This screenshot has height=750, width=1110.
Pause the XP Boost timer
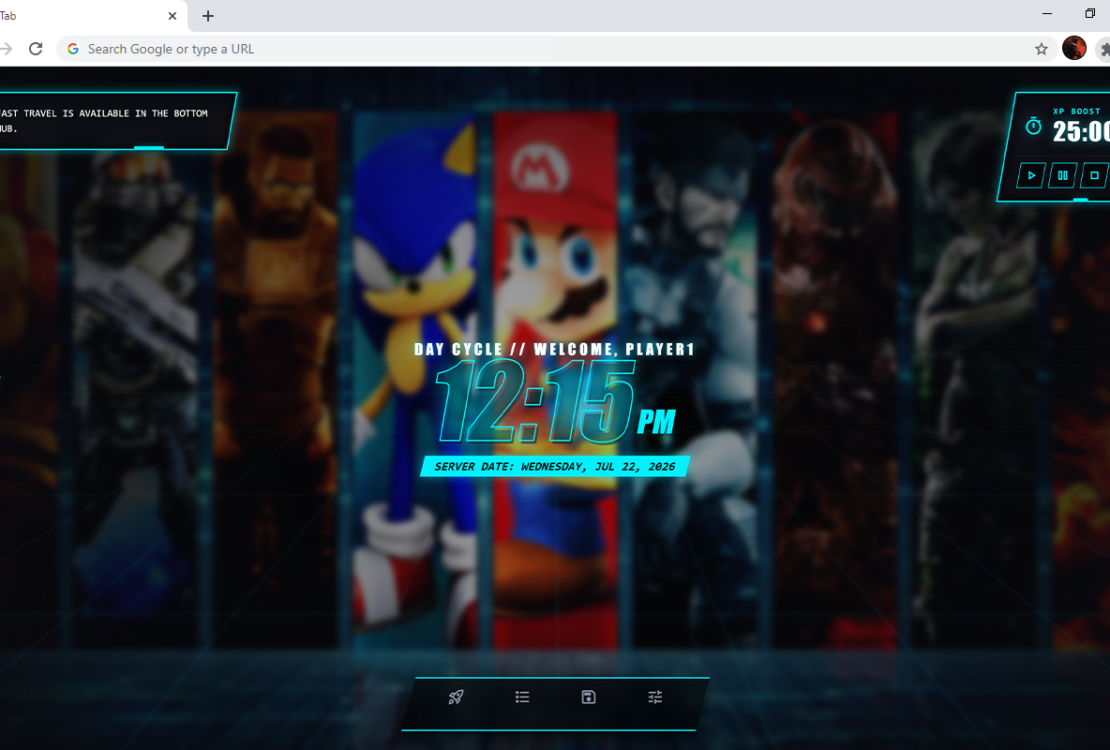pos(1063,175)
